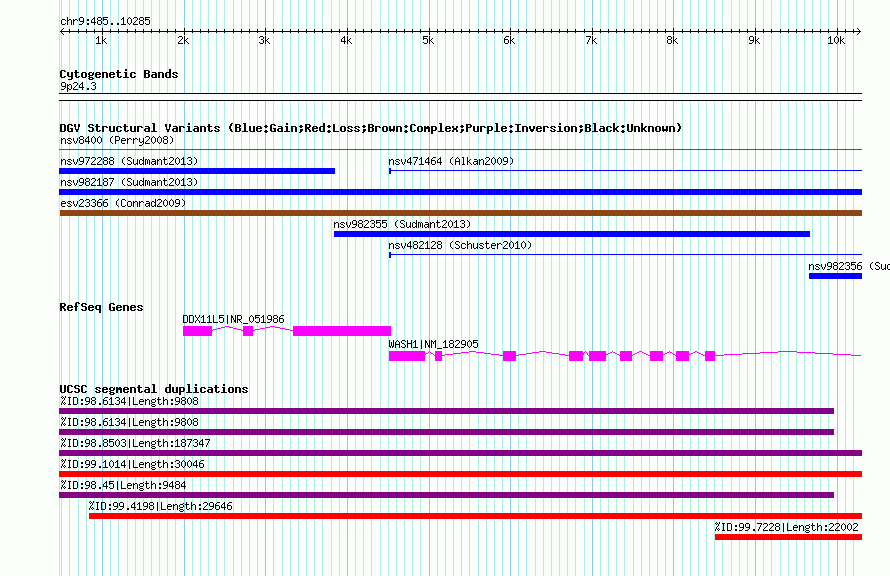Click the first %ID:98.6134|Length:9808 label
The height and width of the screenshot is (576, 890).
click(129, 401)
